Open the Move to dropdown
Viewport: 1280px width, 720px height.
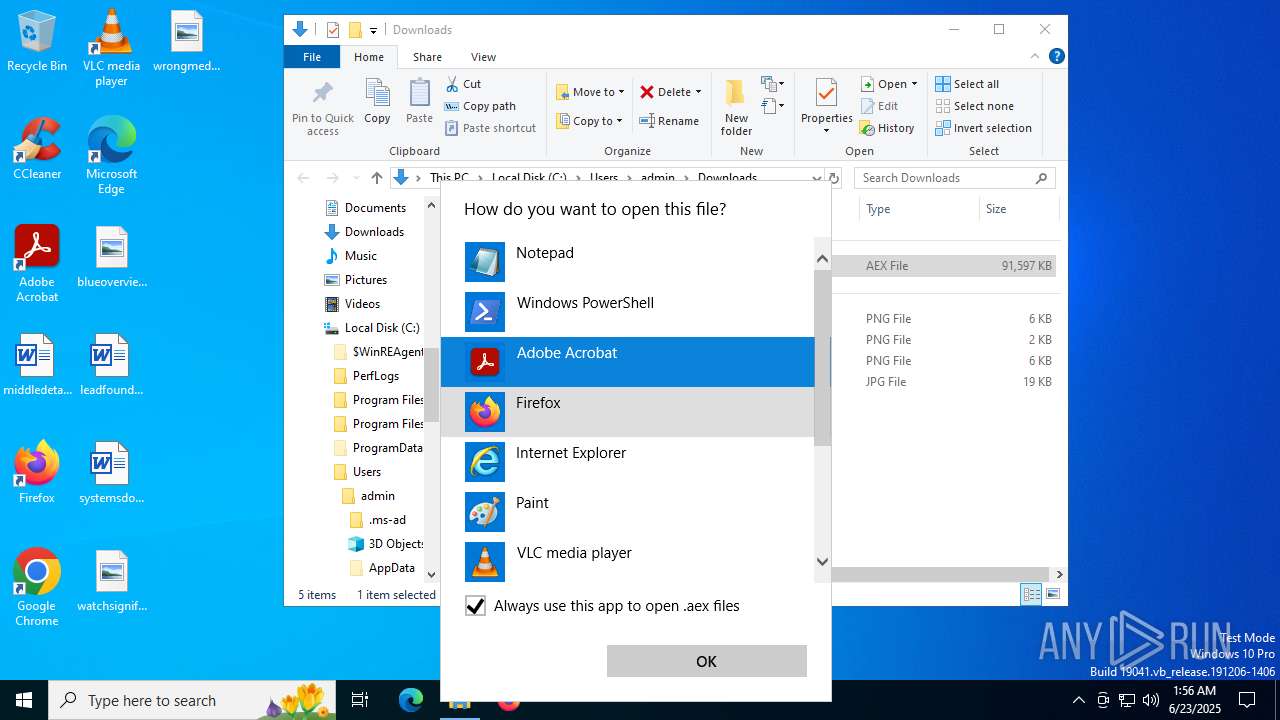tap(590, 92)
